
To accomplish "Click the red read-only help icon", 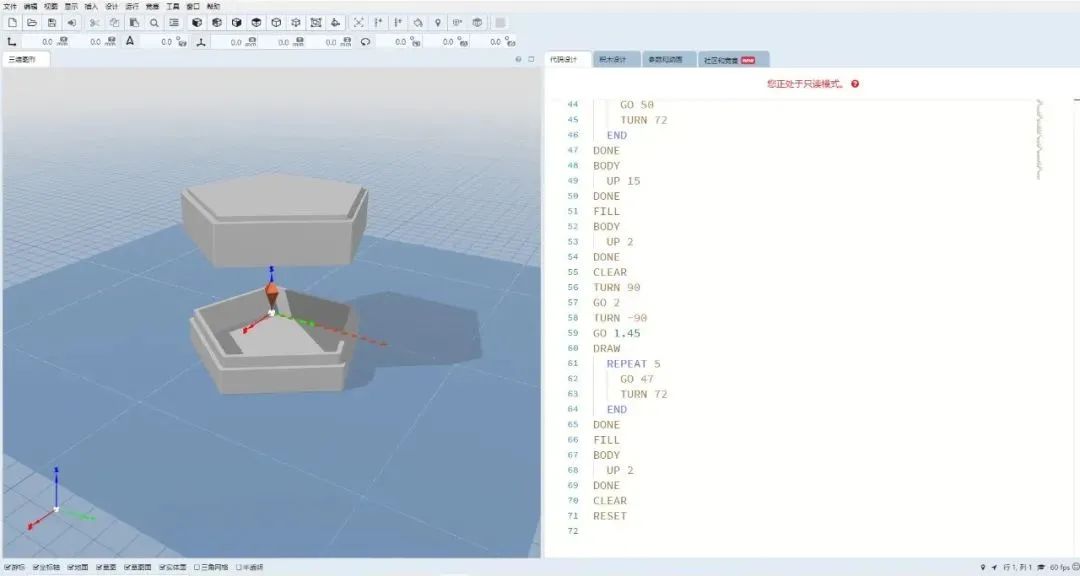I will pos(855,84).
